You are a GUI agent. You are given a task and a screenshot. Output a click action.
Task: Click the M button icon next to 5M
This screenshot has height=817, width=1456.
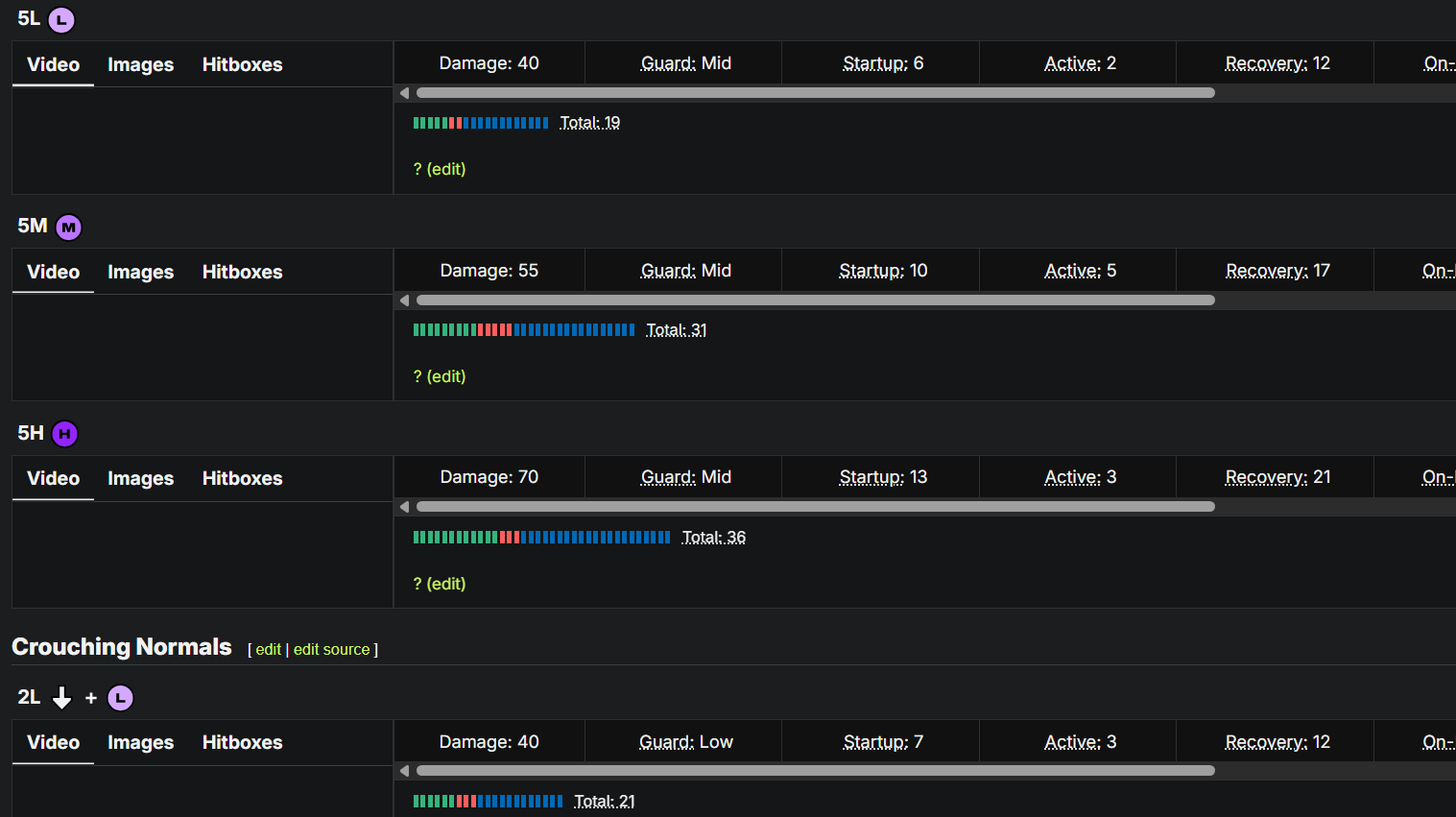[68, 228]
